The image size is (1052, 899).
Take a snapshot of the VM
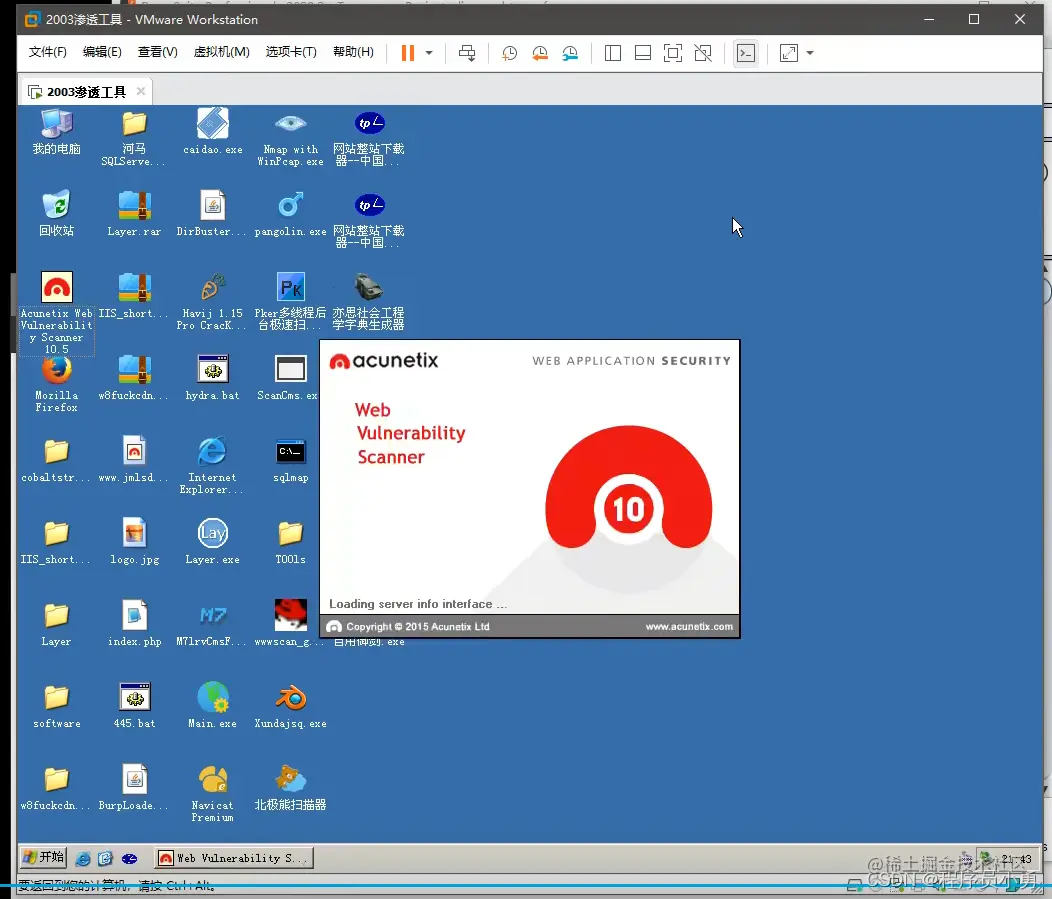pos(509,53)
